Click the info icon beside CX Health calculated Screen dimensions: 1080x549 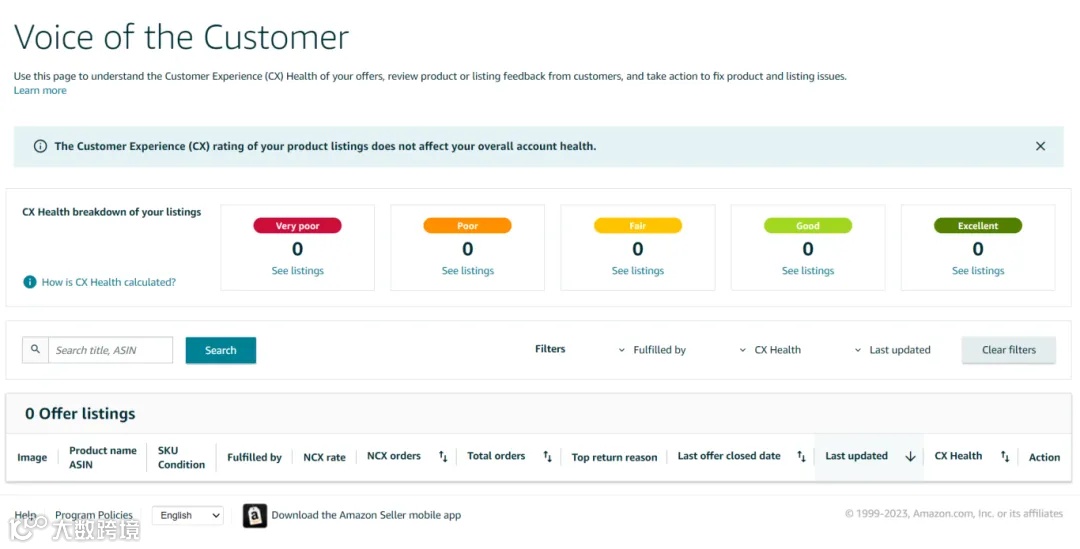click(30, 282)
